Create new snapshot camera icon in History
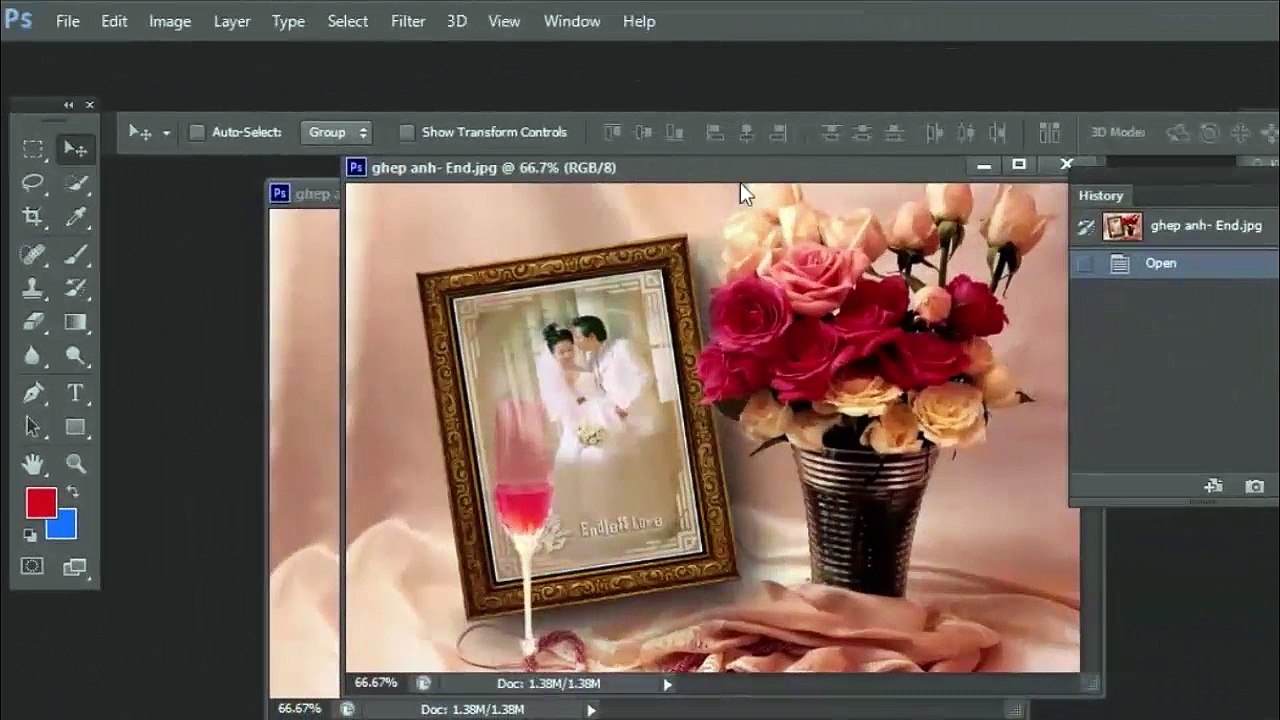 point(1254,486)
